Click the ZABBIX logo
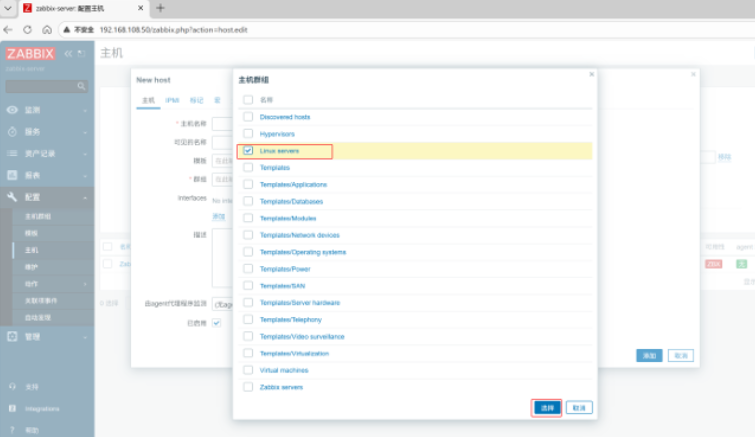This screenshot has width=755, height=437. pos(30,53)
